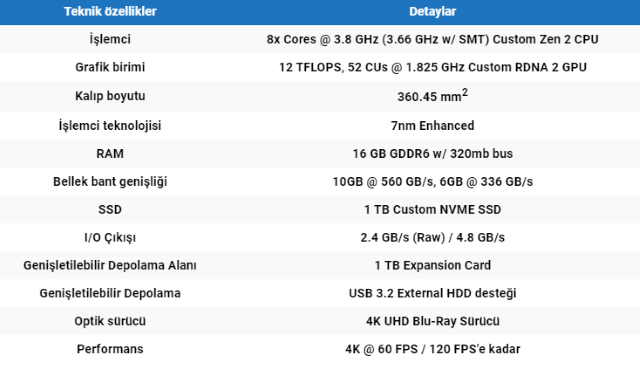Select the Kalıp boyutu label
Viewport: 640px width, 384px height.
(110, 96)
